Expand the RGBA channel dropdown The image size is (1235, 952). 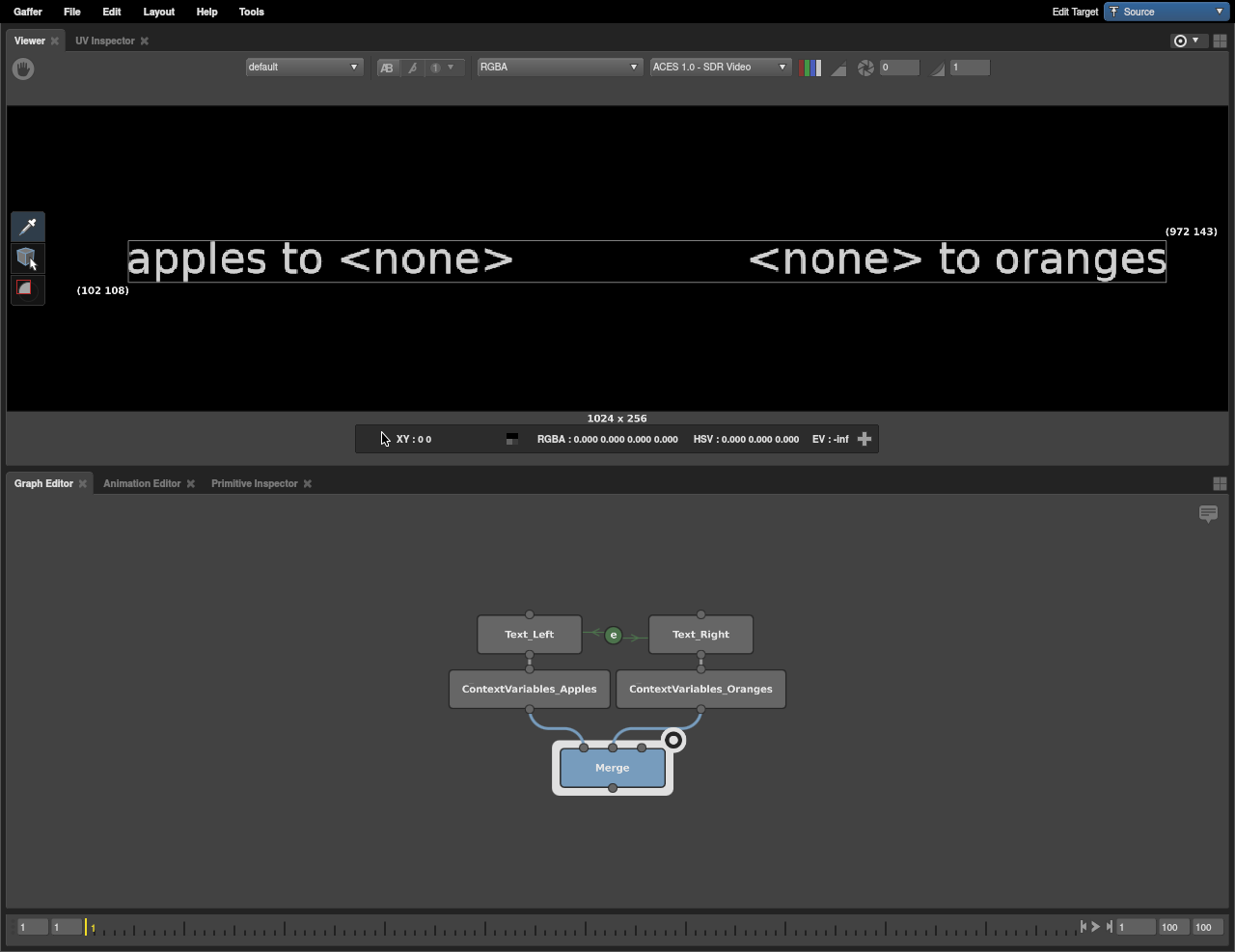click(x=559, y=68)
